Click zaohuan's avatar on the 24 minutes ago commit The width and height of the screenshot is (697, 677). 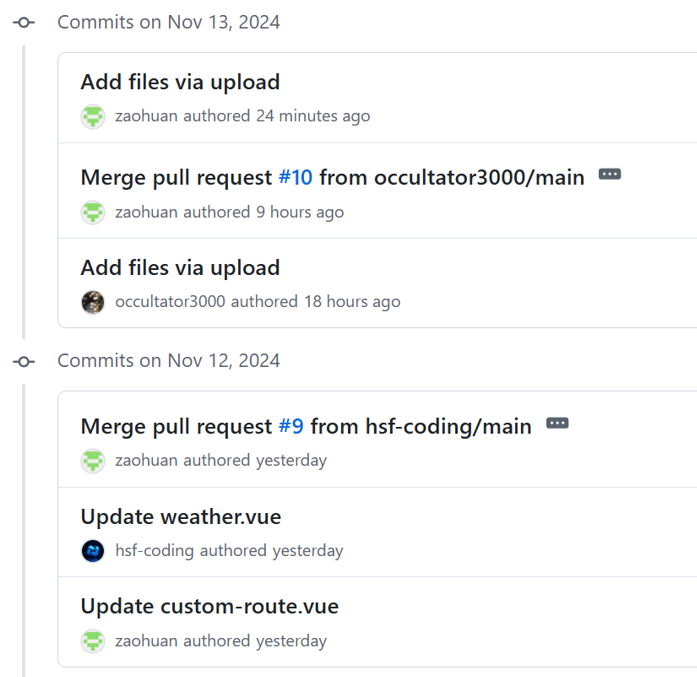point(93,116)
